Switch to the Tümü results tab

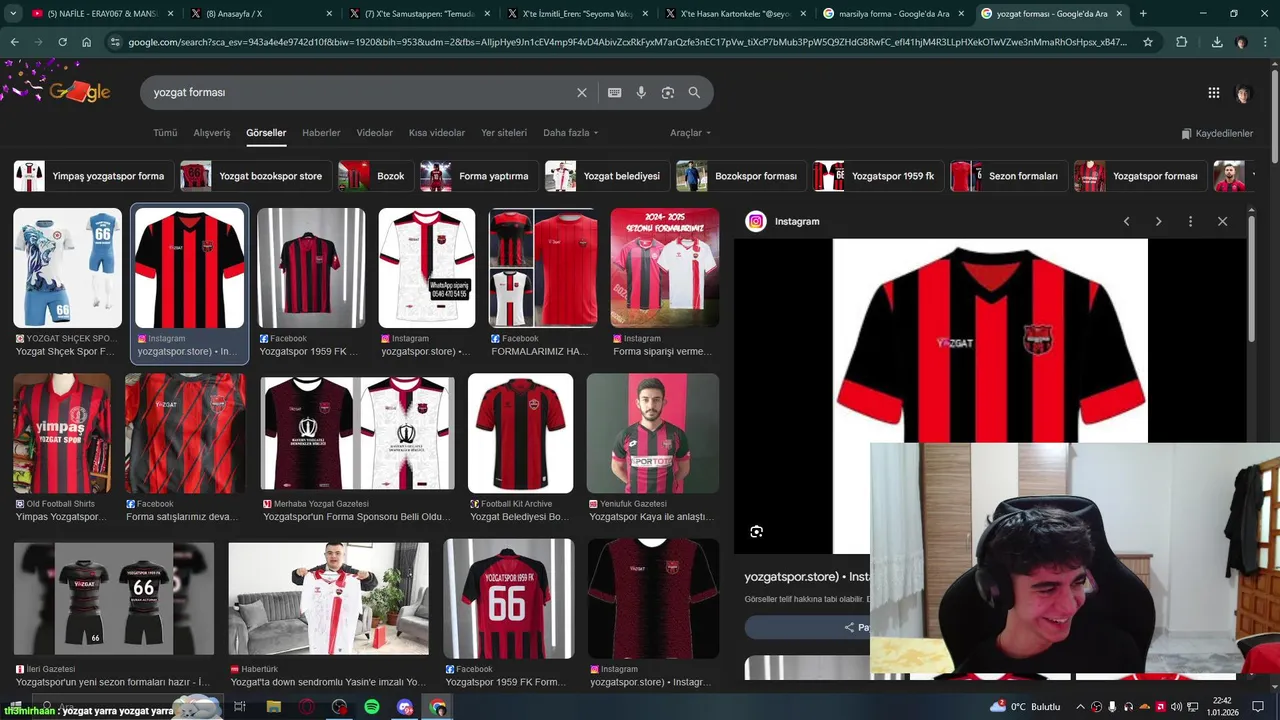pyautogui.click(x=165, y=133)
